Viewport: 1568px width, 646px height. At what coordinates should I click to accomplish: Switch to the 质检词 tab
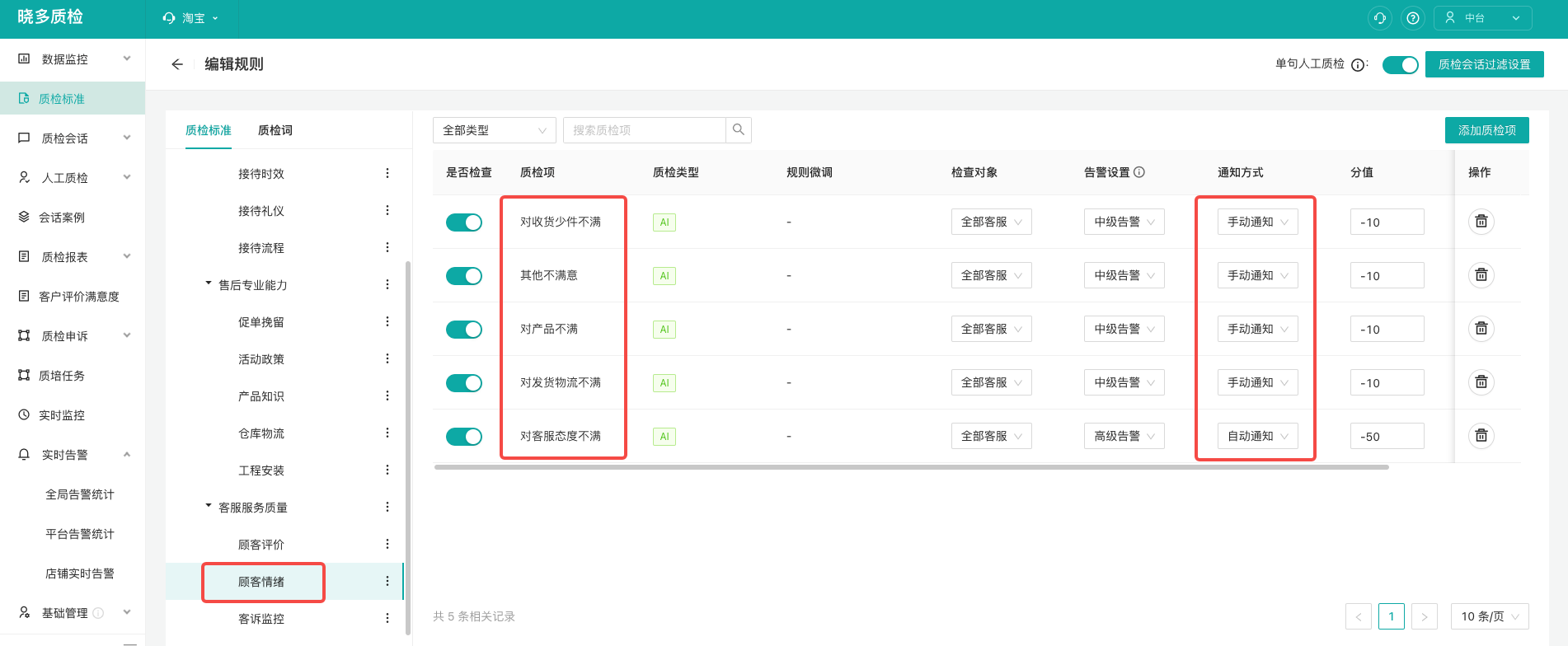(275, 130)
